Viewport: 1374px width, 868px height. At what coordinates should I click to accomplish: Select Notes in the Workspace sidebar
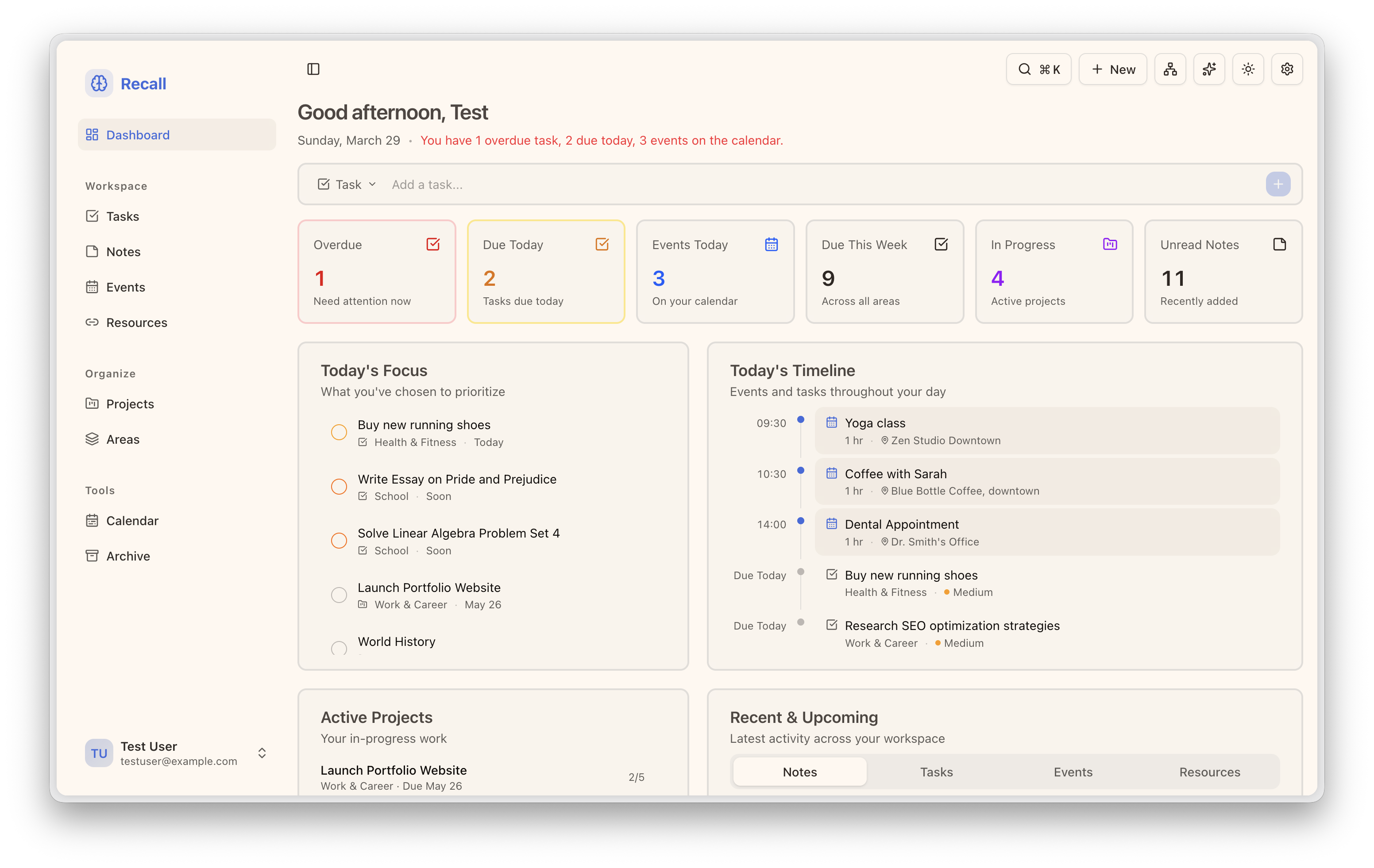click(x=123, y=251)
